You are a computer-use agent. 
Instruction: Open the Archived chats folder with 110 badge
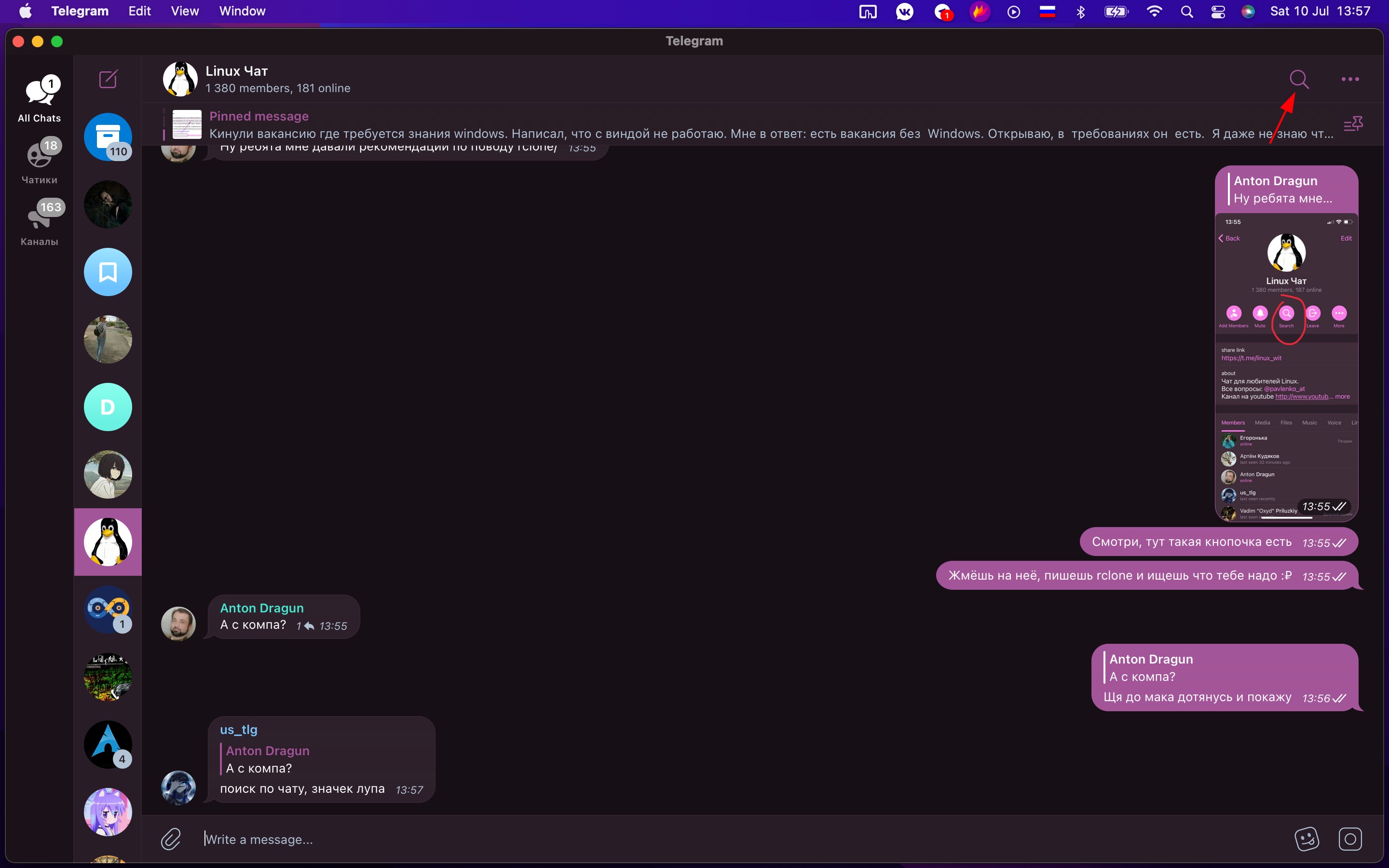click(108, 136)
